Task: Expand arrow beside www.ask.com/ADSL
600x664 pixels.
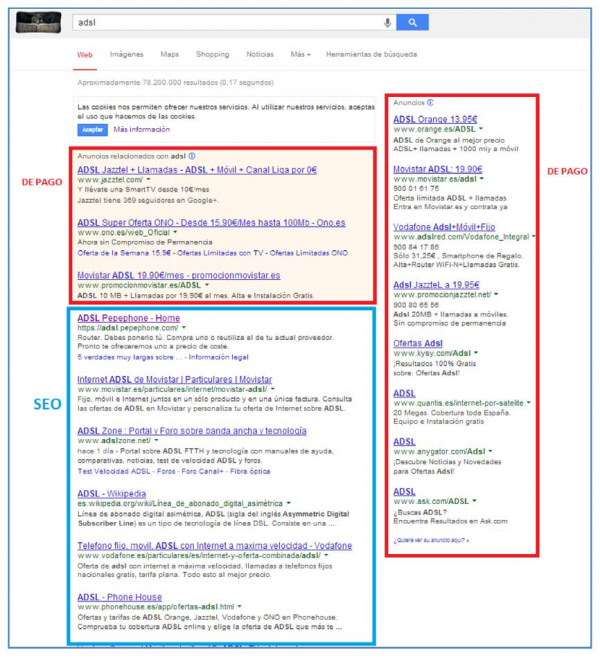Action: click(475, 501)
